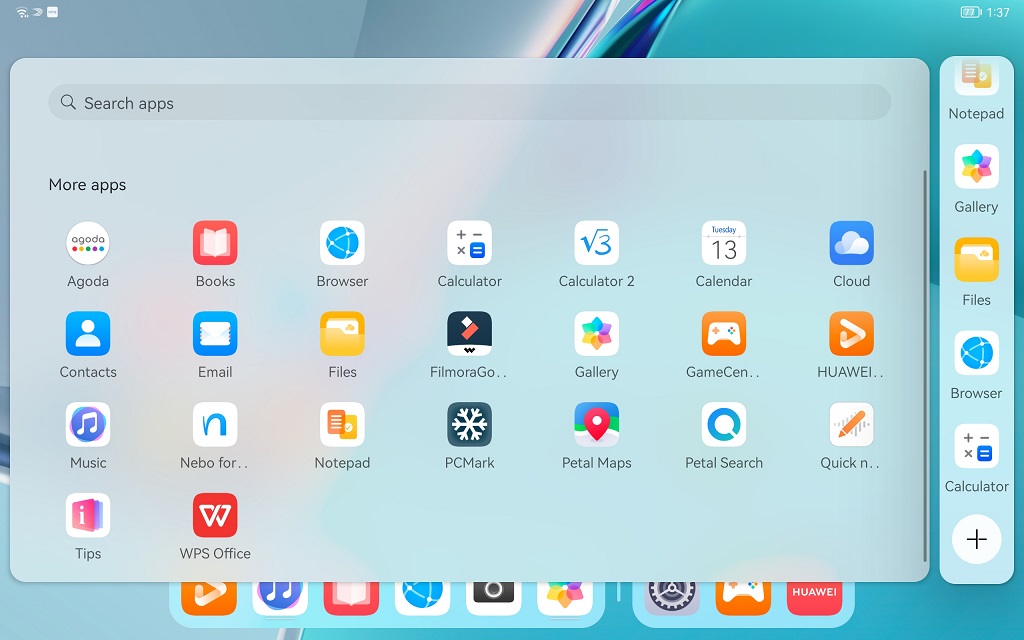
Task: Launch the Petal Search app
Action: tap(724, 424)
